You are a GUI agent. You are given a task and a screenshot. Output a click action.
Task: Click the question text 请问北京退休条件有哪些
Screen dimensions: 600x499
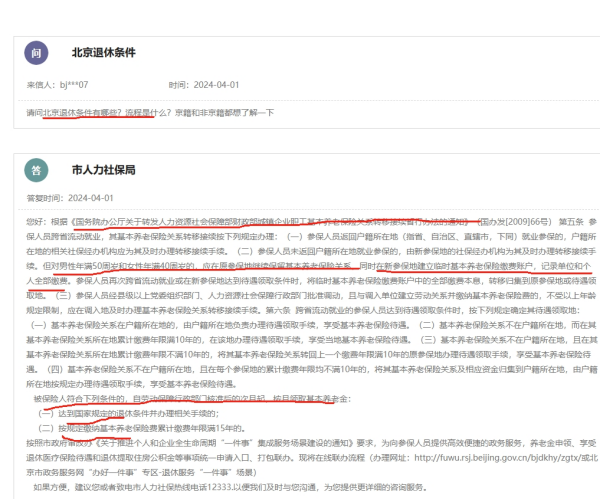coord(73,113)
